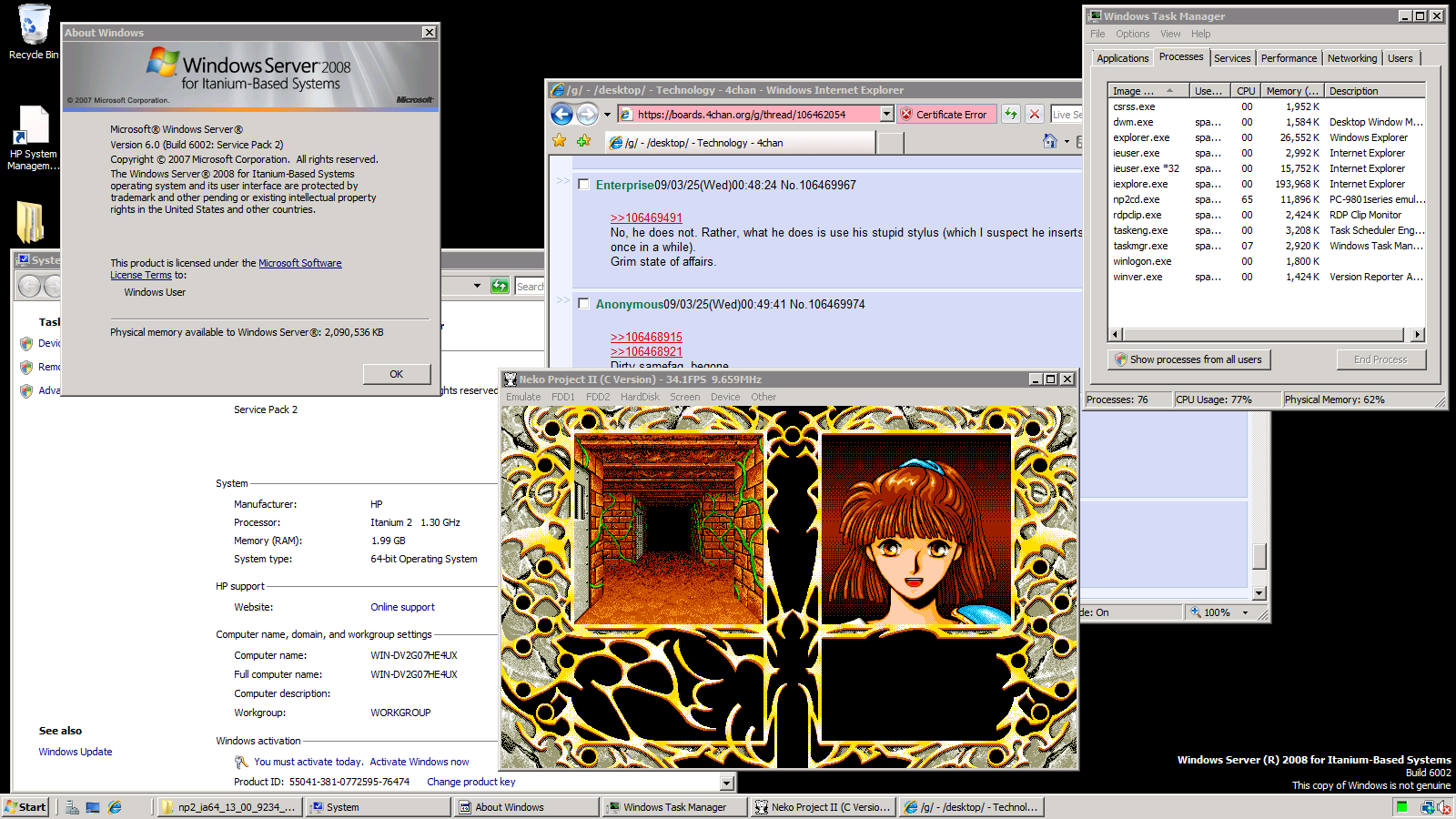Launch Internet Explorer from quick launch
This screenshot has width=1456, height=819.
coord(115,807)
